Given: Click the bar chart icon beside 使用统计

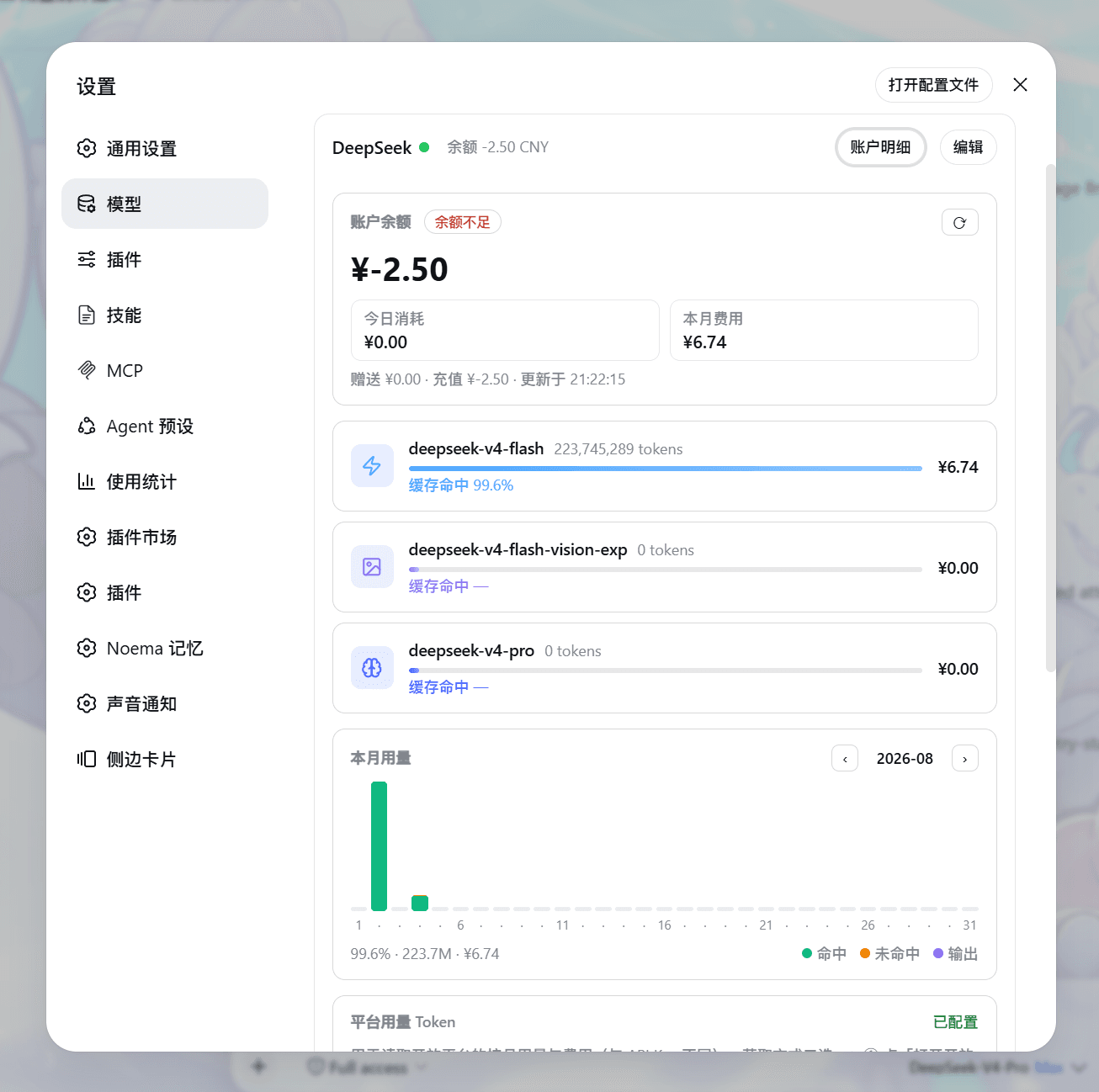Looking at the screenshot, I should click(87, 481).
